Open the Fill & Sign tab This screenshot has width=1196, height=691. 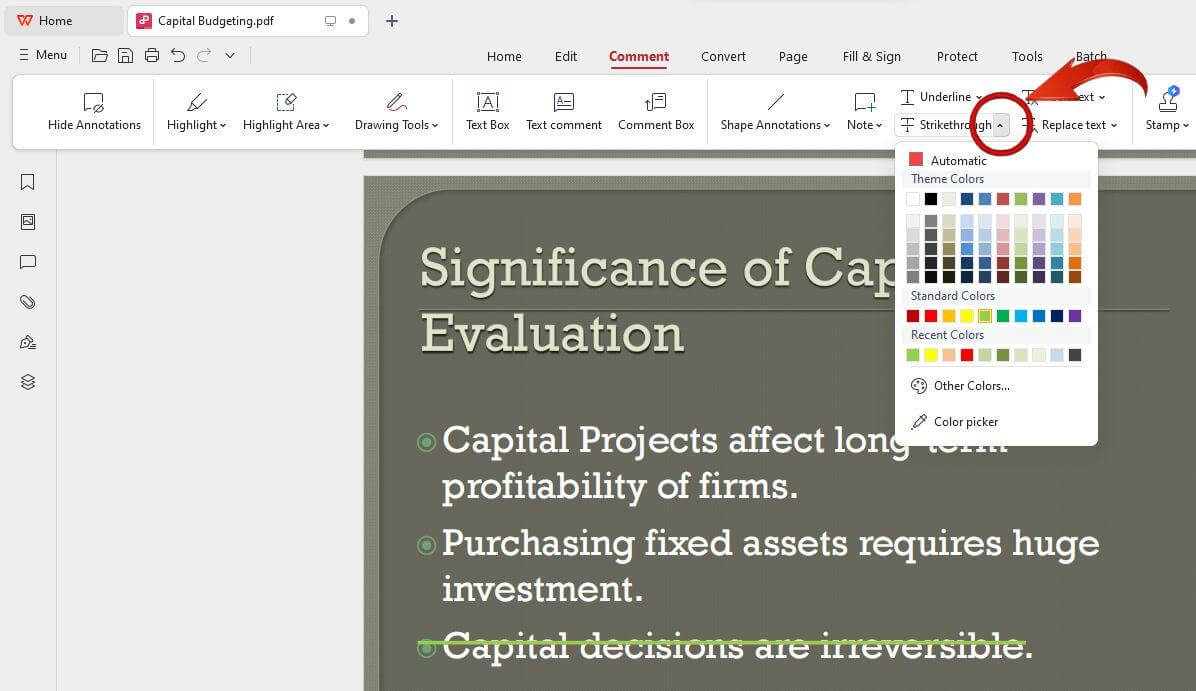(871, 56)
